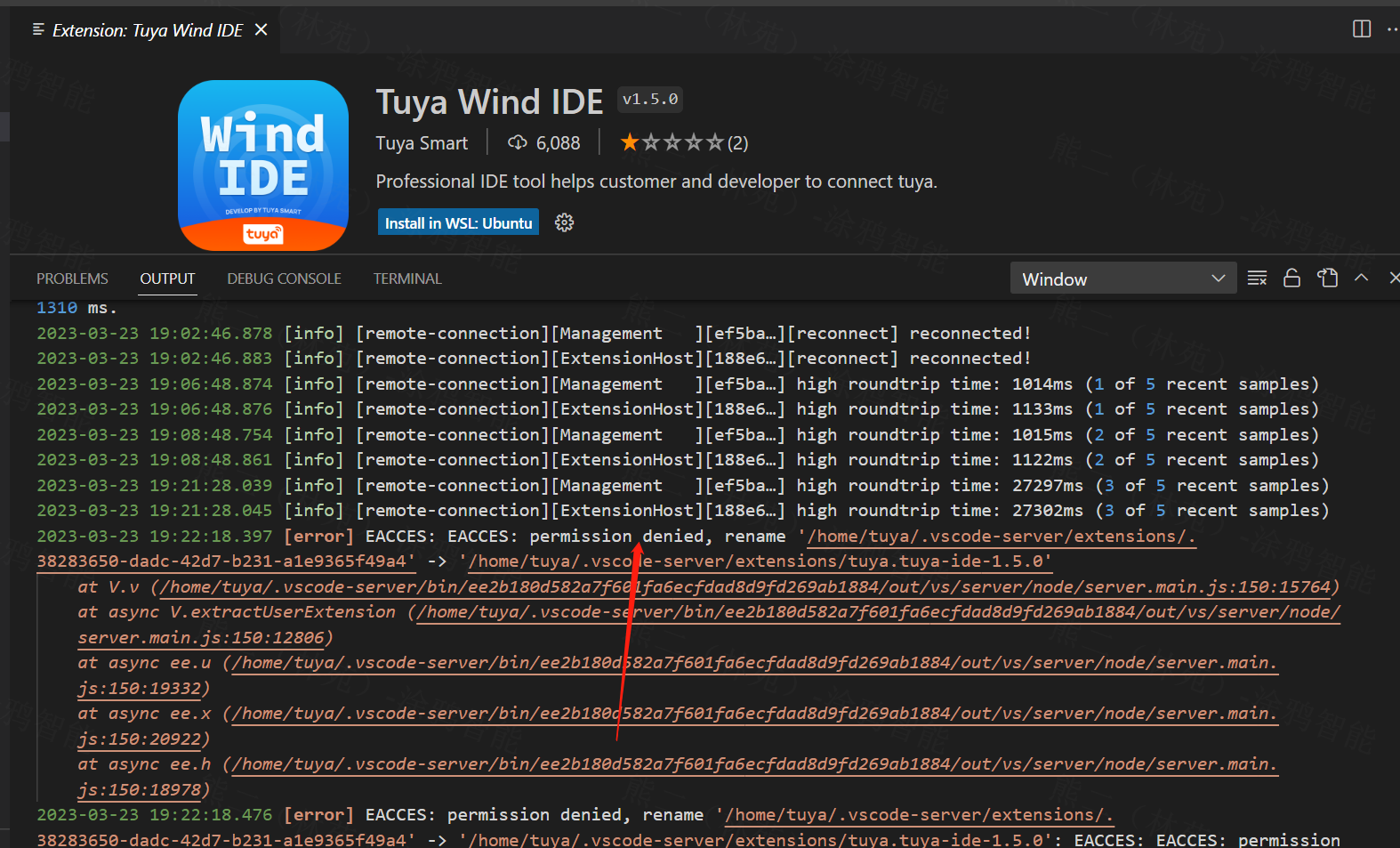The image size is (1400, 848).
Task: Click the 1310 ms. output line
Action: (76, 308)
